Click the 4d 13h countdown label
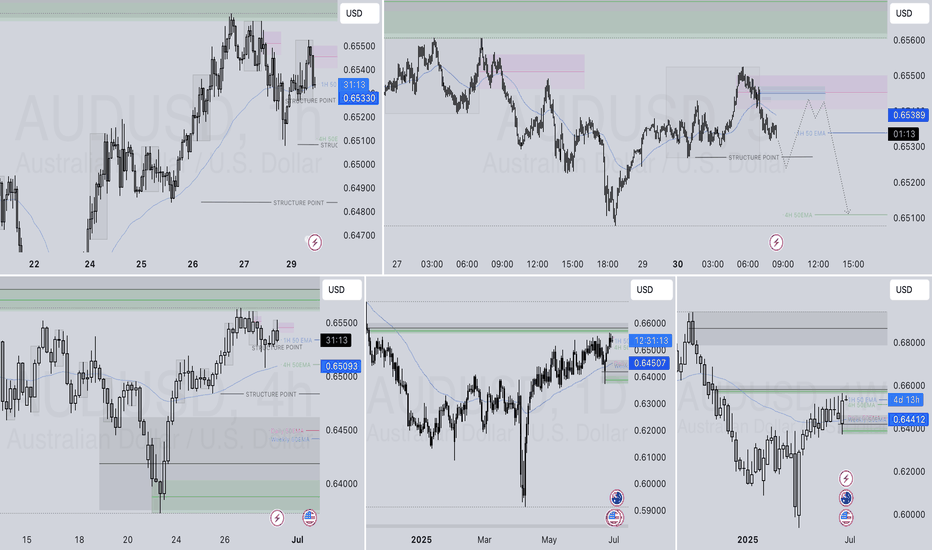Image resolution: width=932 pixels, height=550 pixels. (905, 400)
